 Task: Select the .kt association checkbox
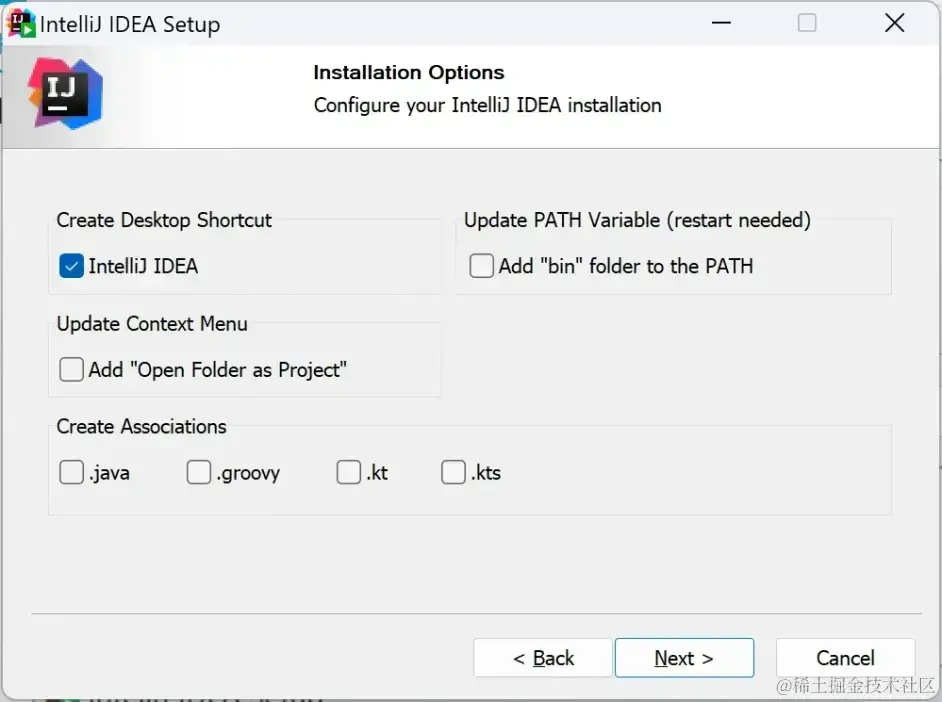pos(349,472)
